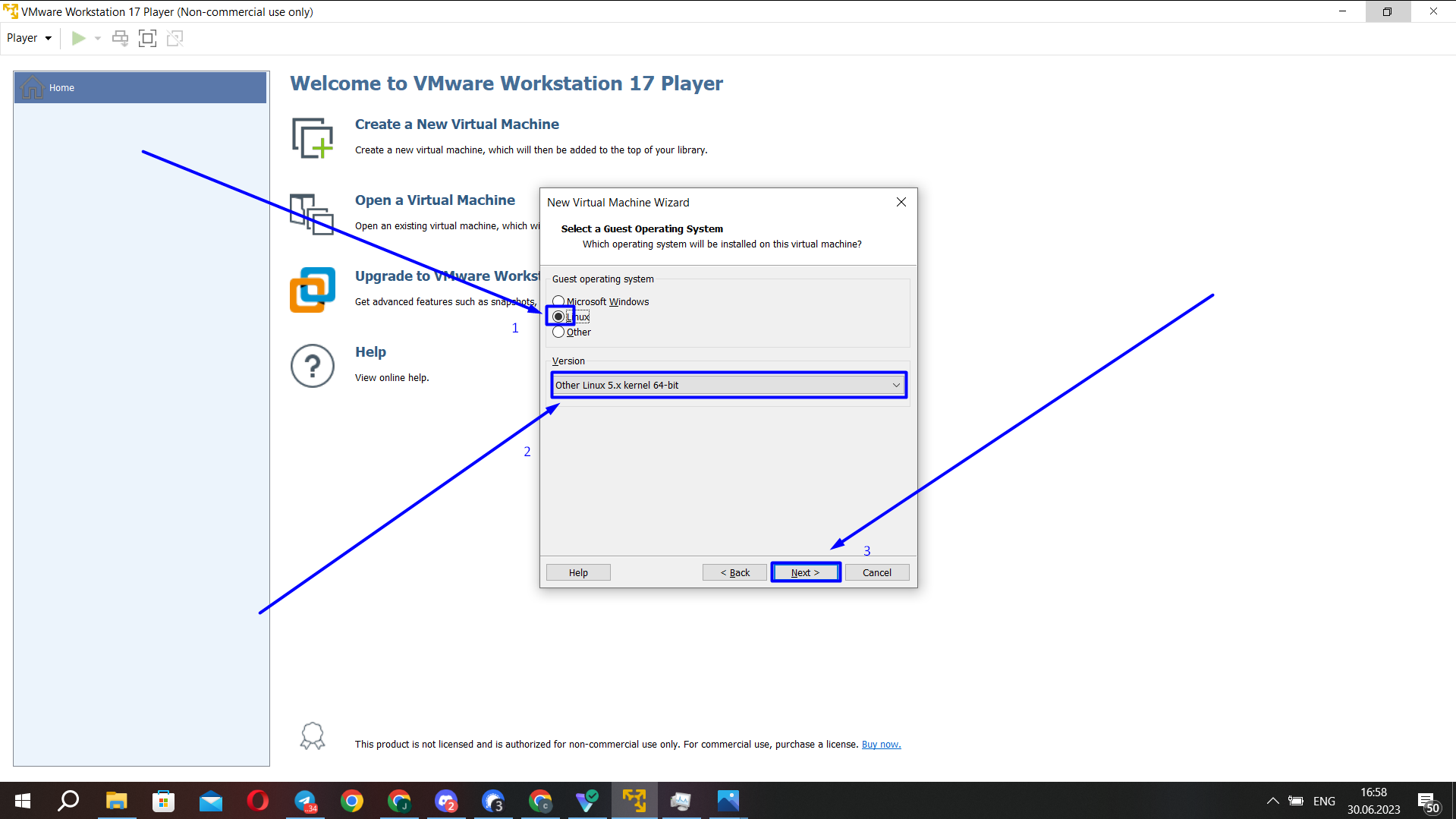Open Mail app from the taskbar

click(x=210, y=801)
